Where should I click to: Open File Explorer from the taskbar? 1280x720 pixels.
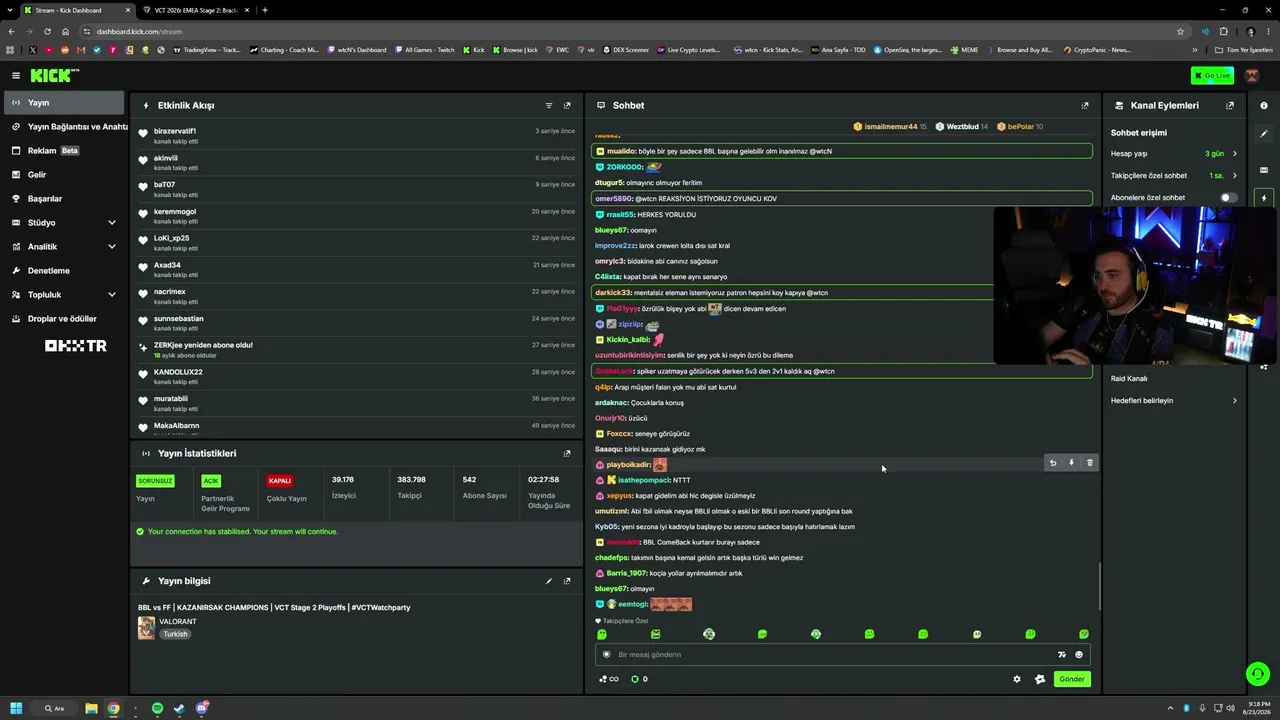91,708
